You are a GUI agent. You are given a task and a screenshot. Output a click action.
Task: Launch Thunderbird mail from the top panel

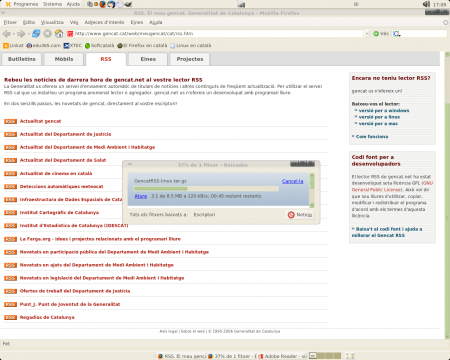click(111, 4)
